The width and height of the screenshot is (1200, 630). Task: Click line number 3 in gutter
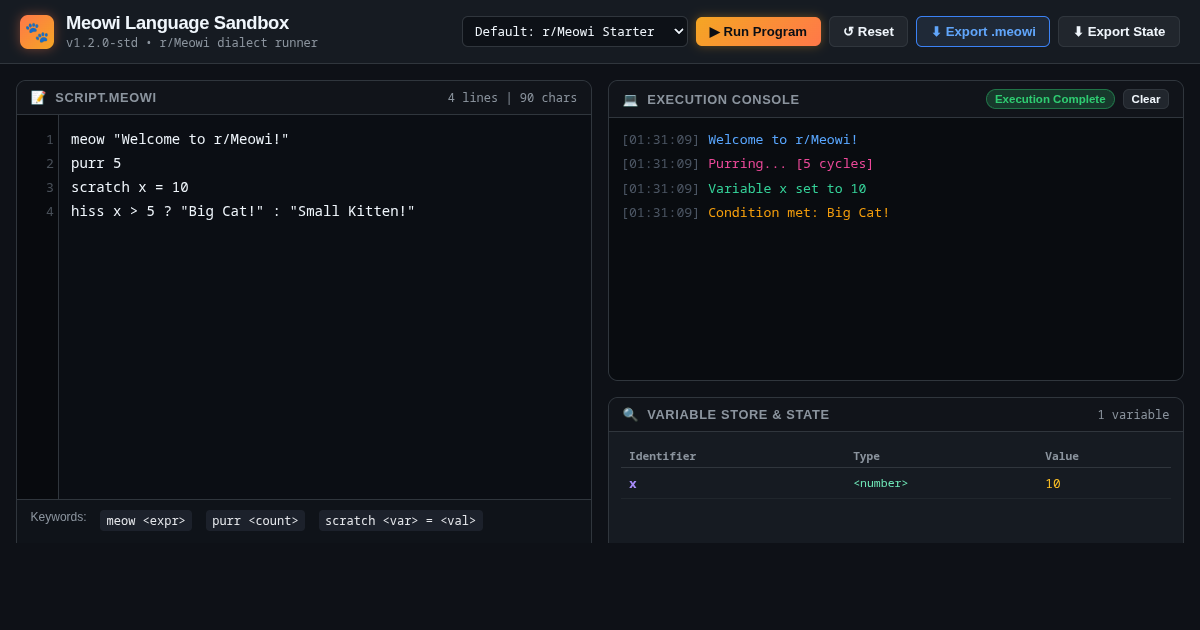click(x=49, y=187)
